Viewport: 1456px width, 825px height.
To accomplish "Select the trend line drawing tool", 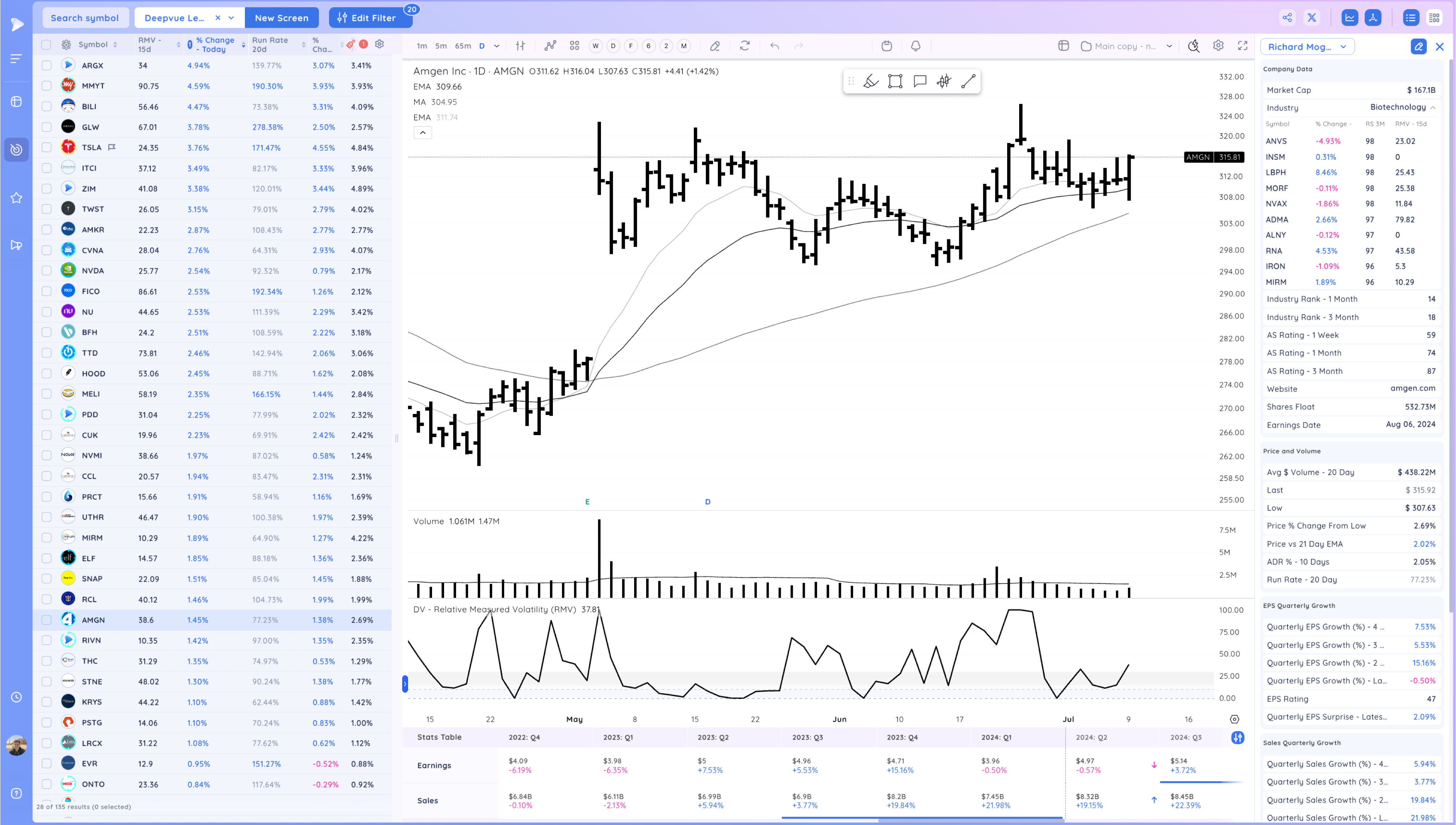I will tap(968, 81).
